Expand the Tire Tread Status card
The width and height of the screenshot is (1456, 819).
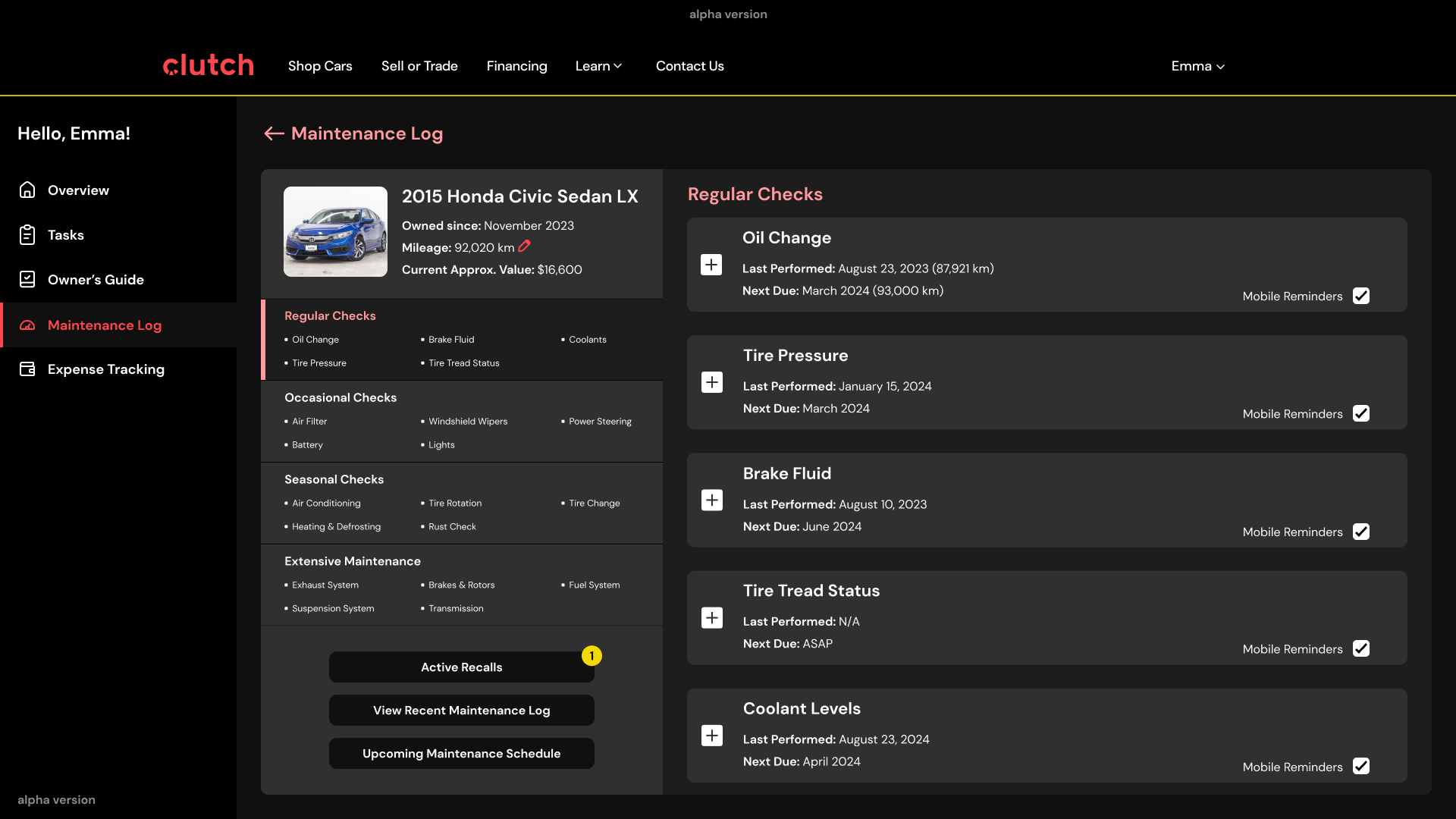[x=712, y=618]
